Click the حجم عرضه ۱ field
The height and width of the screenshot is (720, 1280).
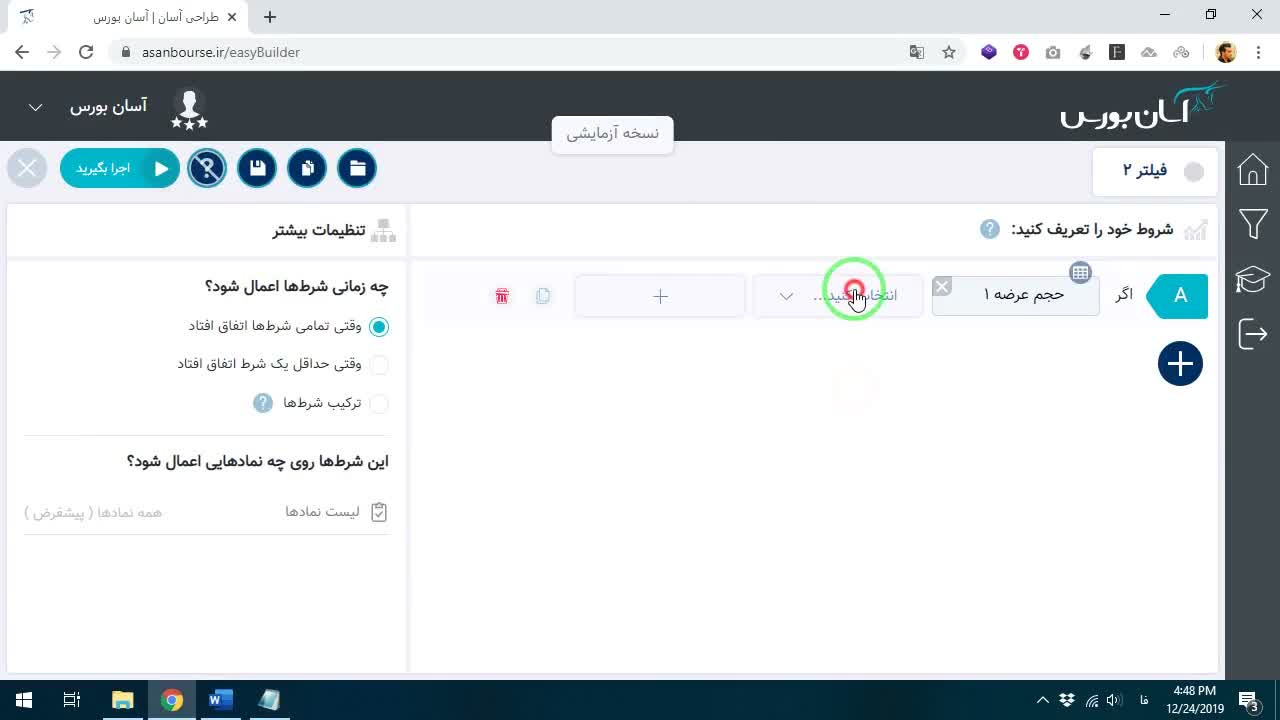[1016, 296]
